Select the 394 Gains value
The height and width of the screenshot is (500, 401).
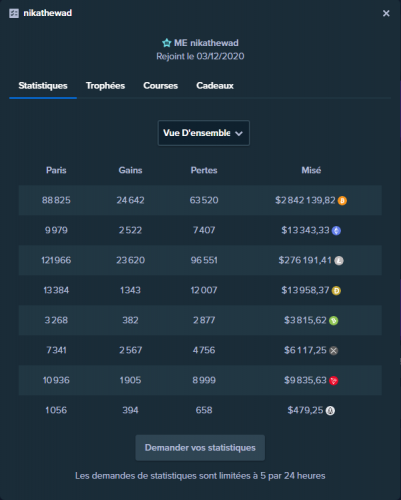point(130,410)
